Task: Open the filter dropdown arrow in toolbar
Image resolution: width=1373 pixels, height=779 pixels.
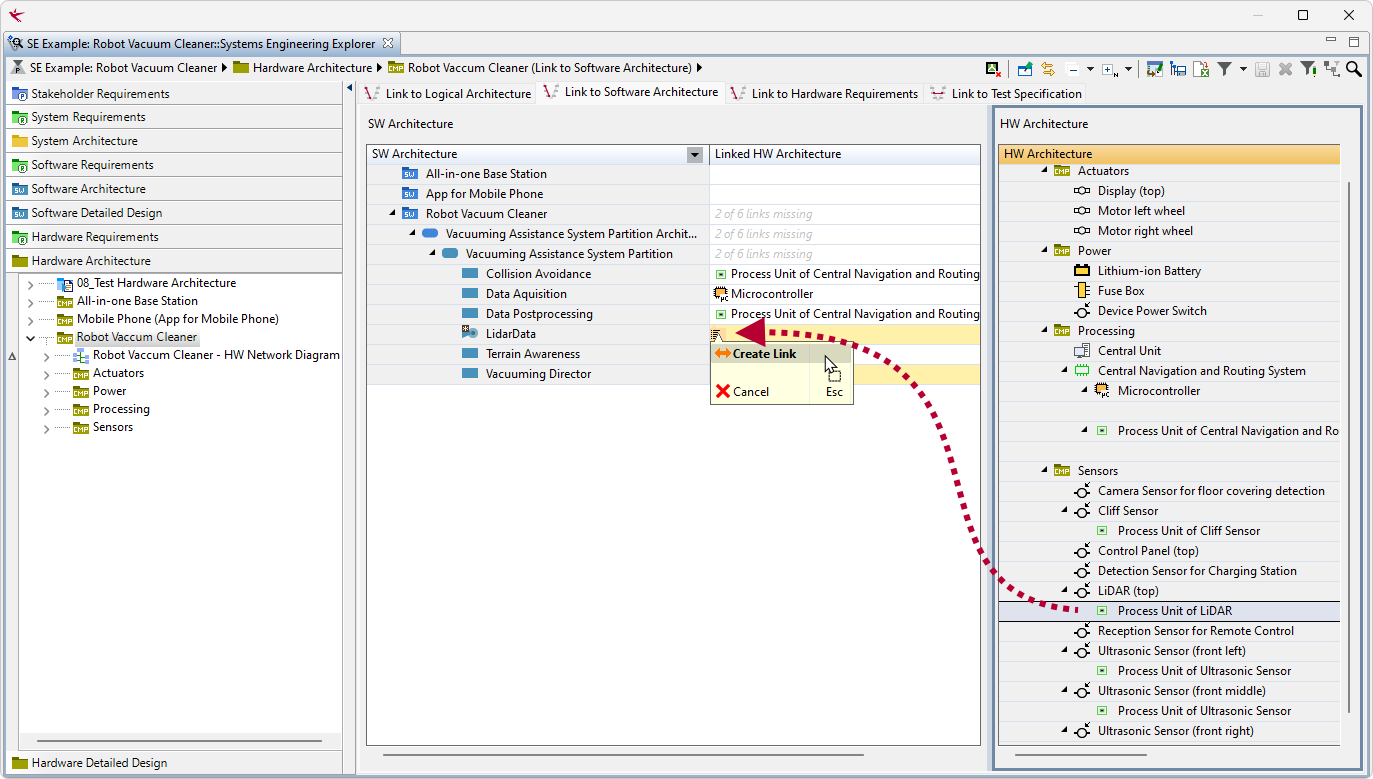Action: coord(1243,70)
